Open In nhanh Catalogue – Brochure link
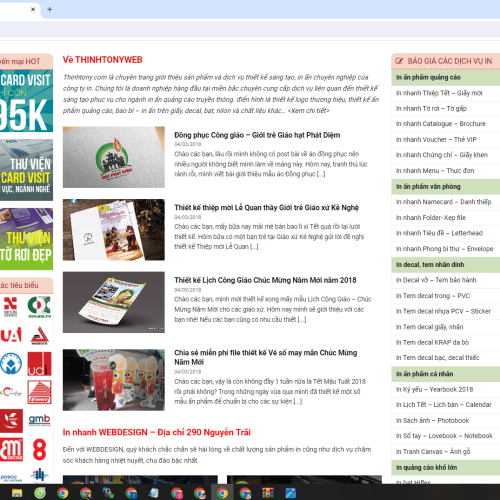 click(x=441, y=124)
